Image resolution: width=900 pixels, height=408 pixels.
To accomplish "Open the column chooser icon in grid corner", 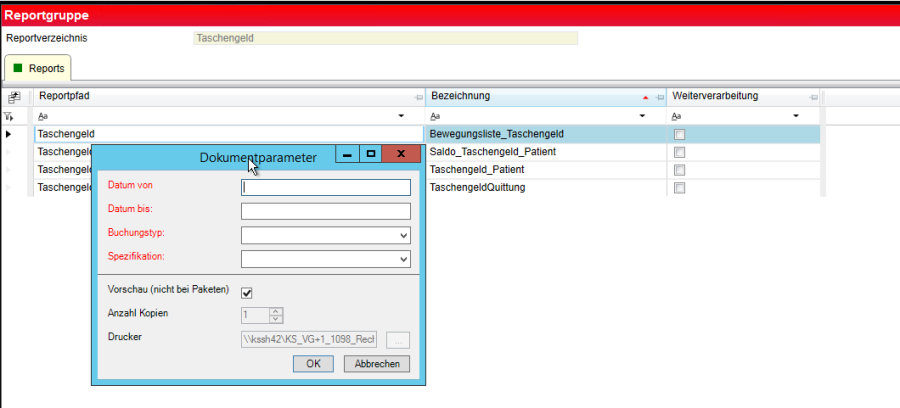I will [x=14, y=98].
